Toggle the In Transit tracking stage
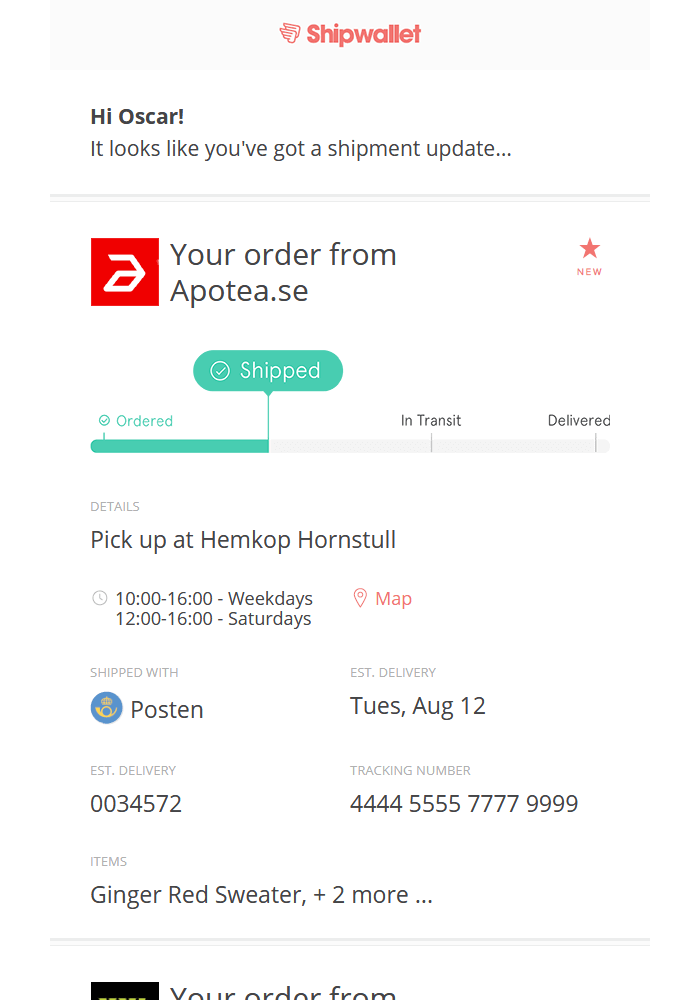Image resolution: width=700 pixels, height=1000 pixels. click(x=431, y=420)
